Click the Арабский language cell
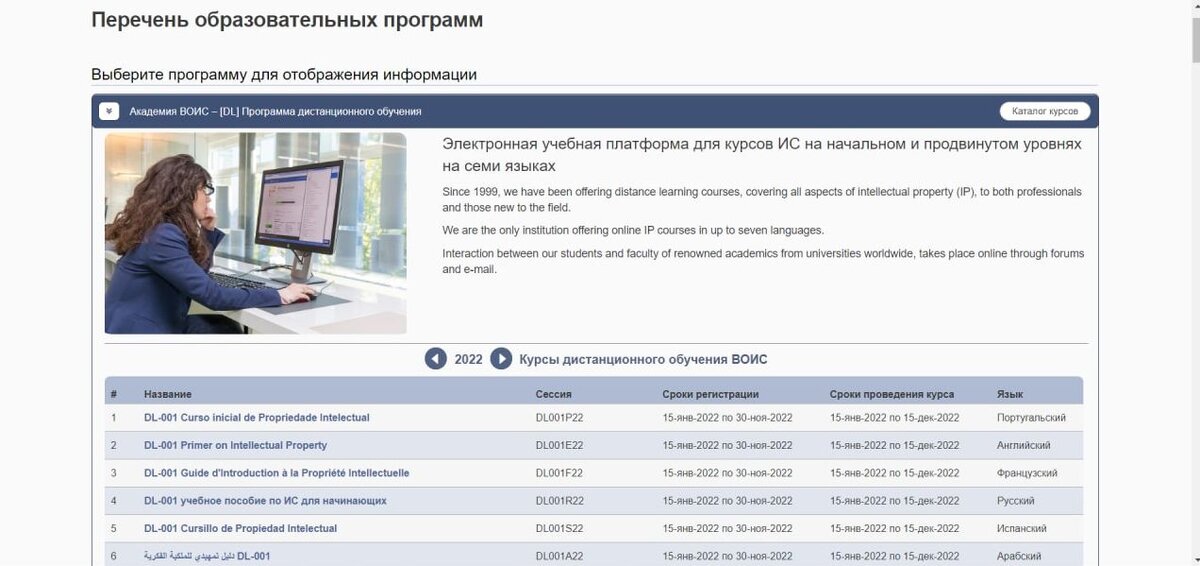 click(x=1019, y=556)
